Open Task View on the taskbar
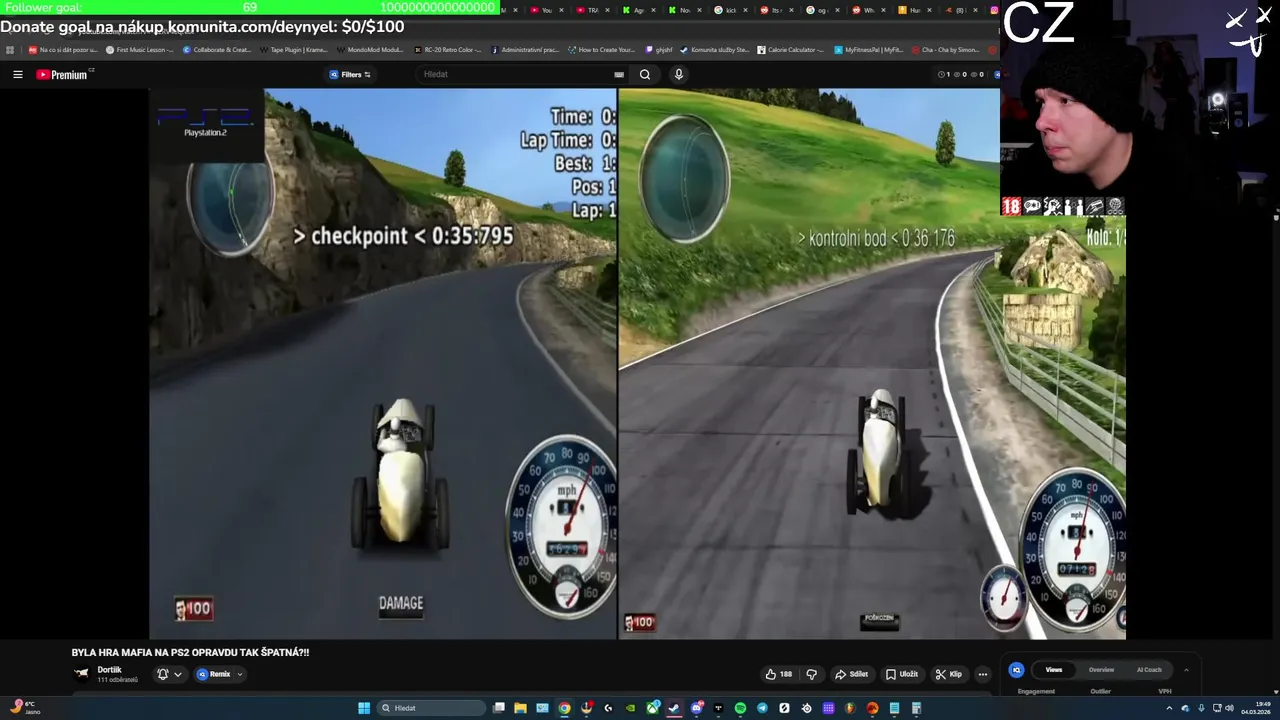Image resolution: width=1280 pixels, height=720 pixels. (499, 708)
